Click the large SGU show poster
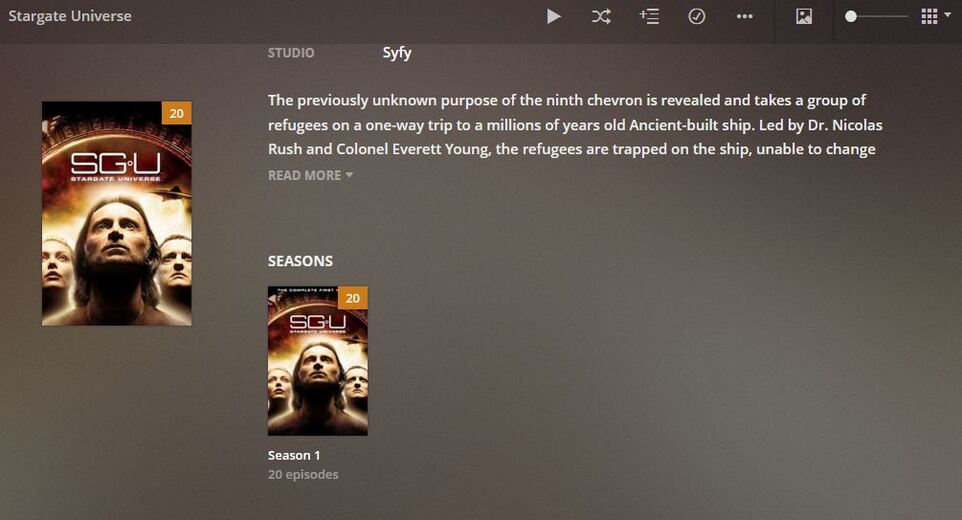The image size is (962, 520). [117, 213]
